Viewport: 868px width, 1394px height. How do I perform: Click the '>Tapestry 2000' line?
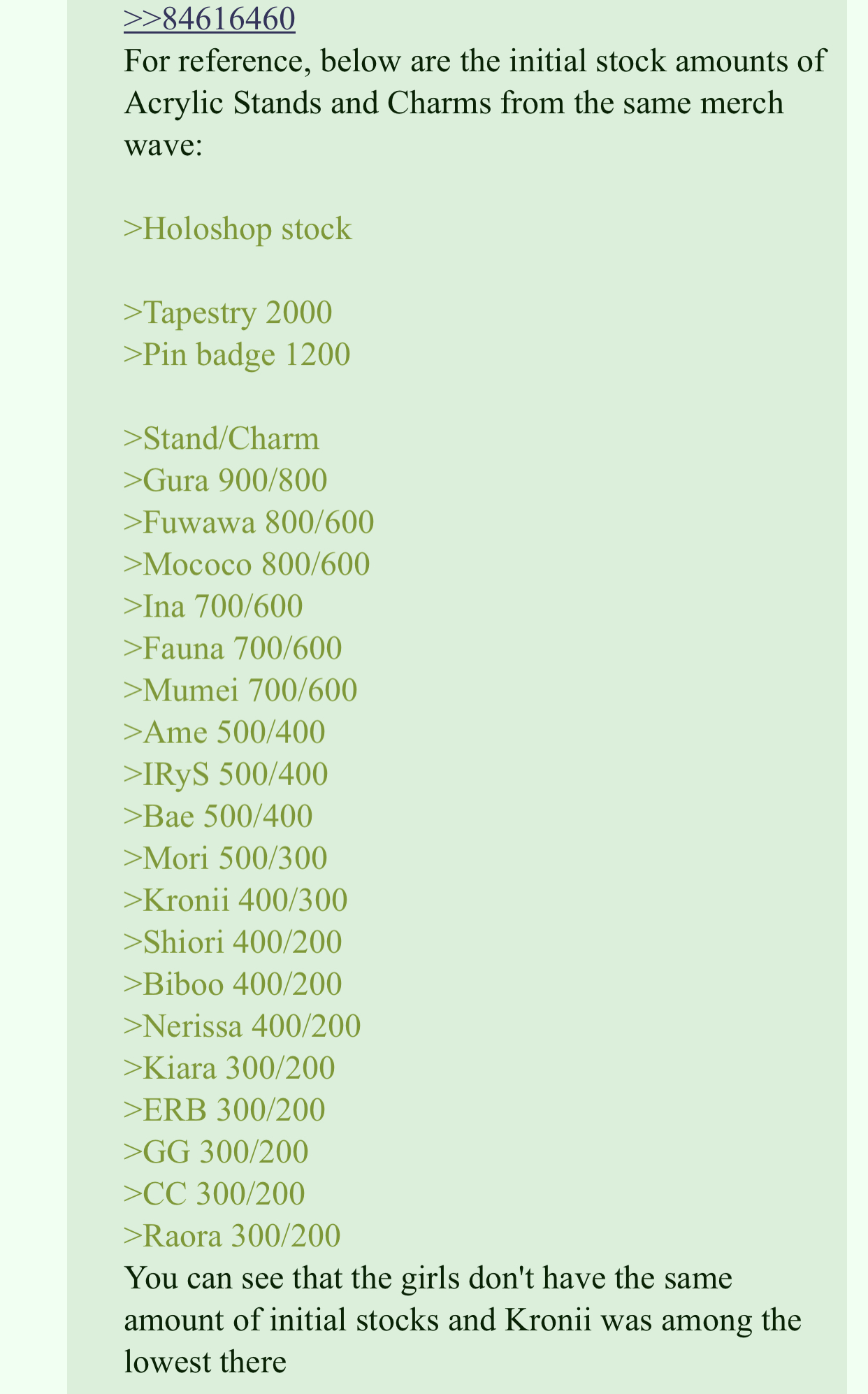(228, 312)
